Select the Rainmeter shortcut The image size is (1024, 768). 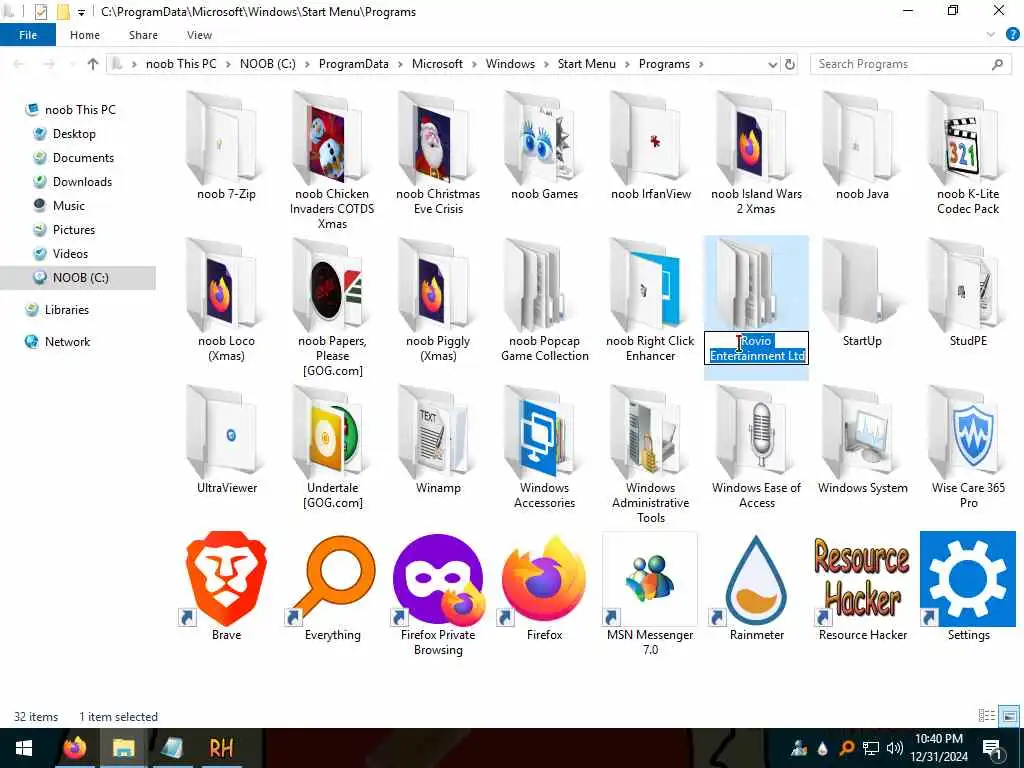tap(756, 586)
